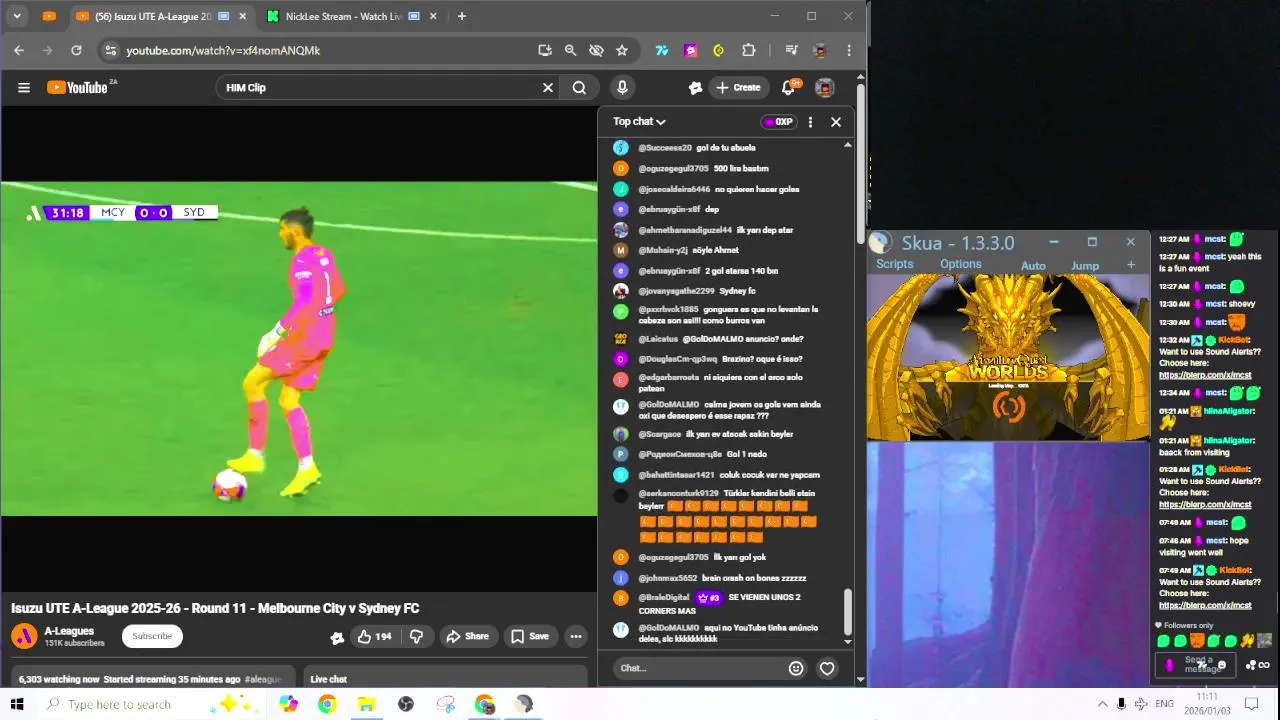Switch to the NickLee Stream tab

(x=352, y=16)
